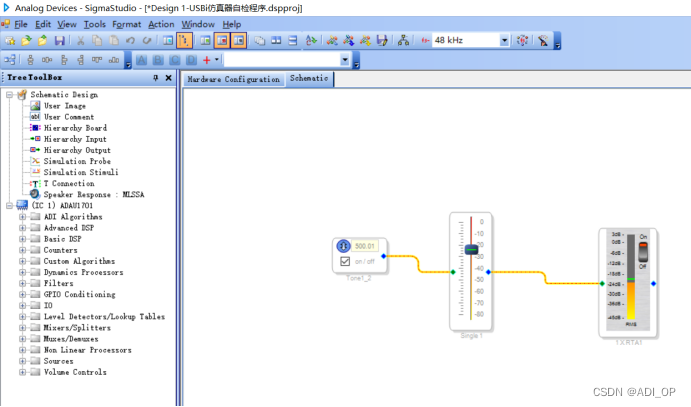Click the hierarchy network tree icon
The height and width of the screenshot is (407, 691).
(x=403, y=41)
